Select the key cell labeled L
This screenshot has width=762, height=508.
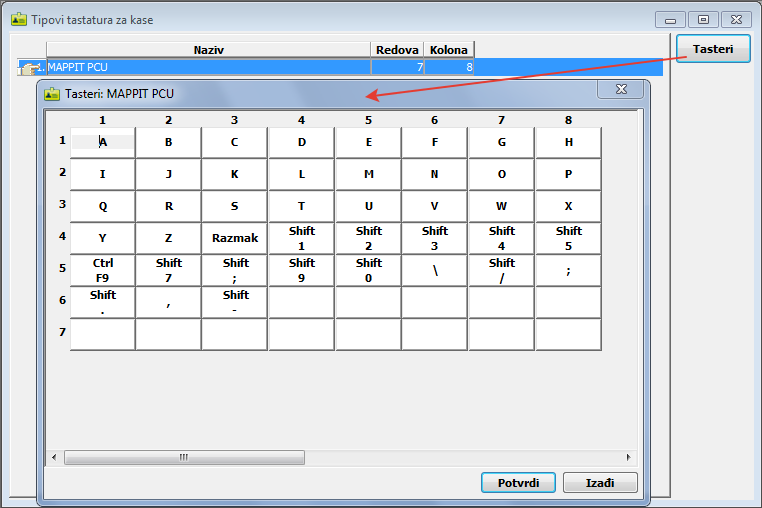pos(301,174)
